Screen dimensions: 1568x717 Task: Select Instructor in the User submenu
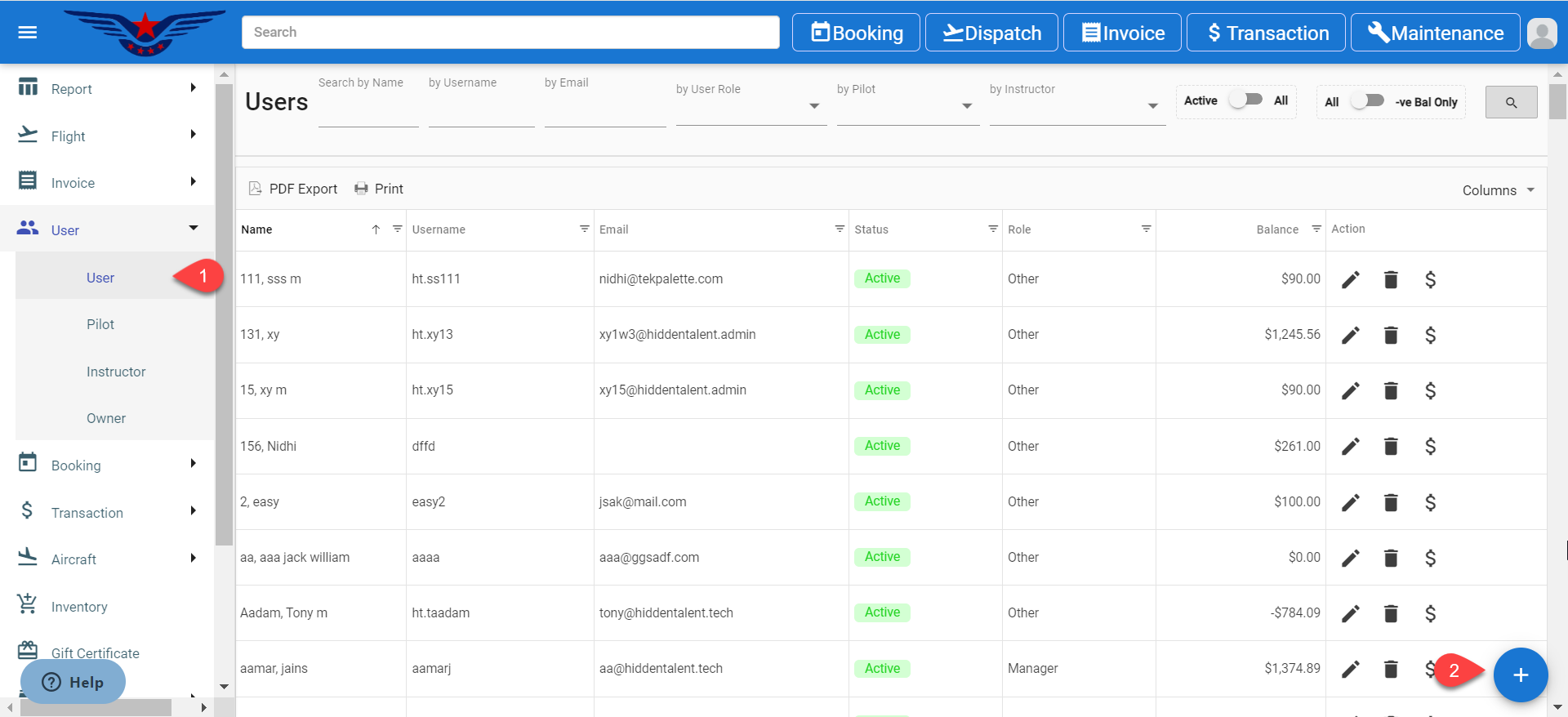116,372
